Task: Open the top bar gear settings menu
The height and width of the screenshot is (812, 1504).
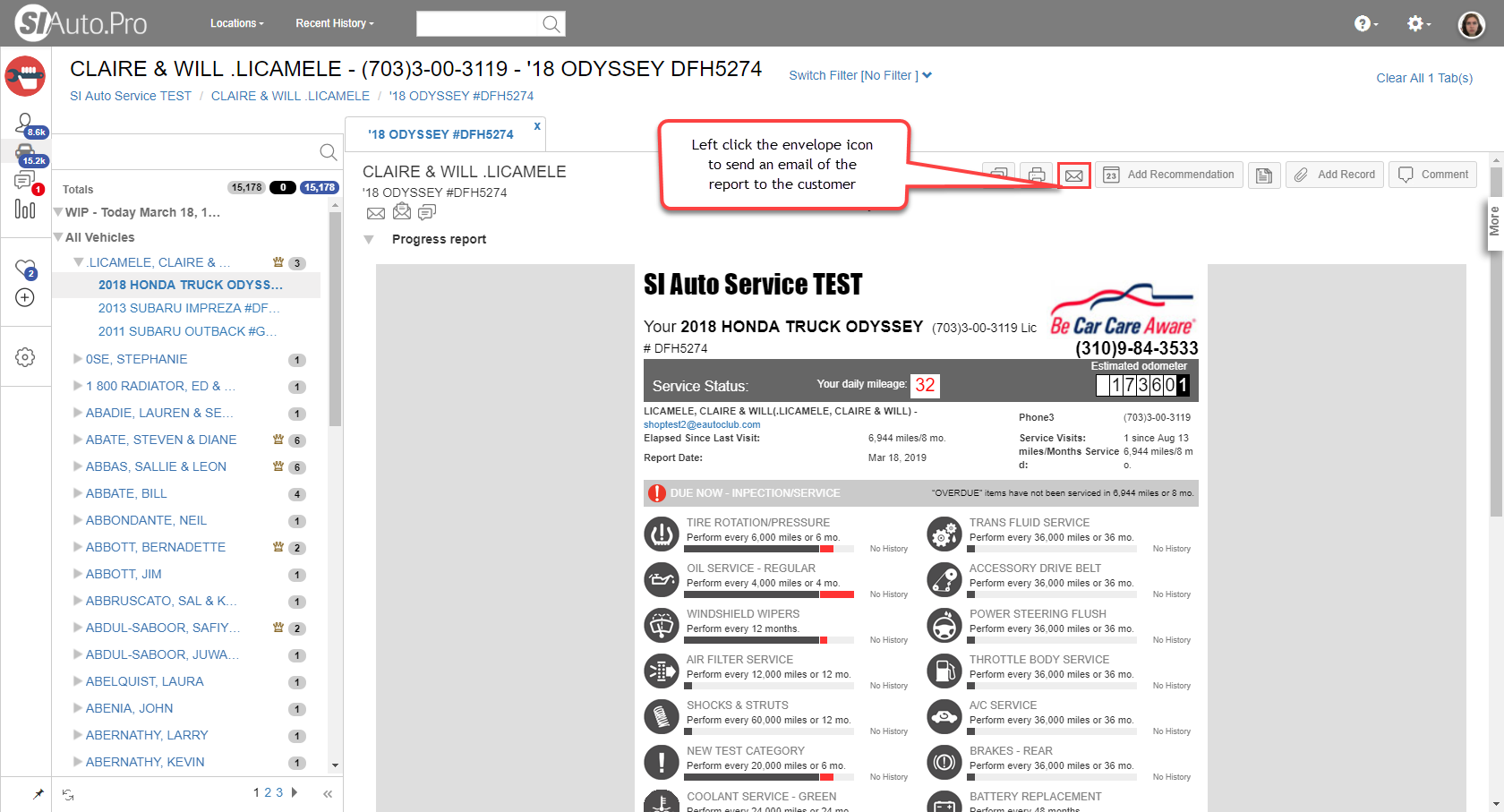Action: [1417, 24]
